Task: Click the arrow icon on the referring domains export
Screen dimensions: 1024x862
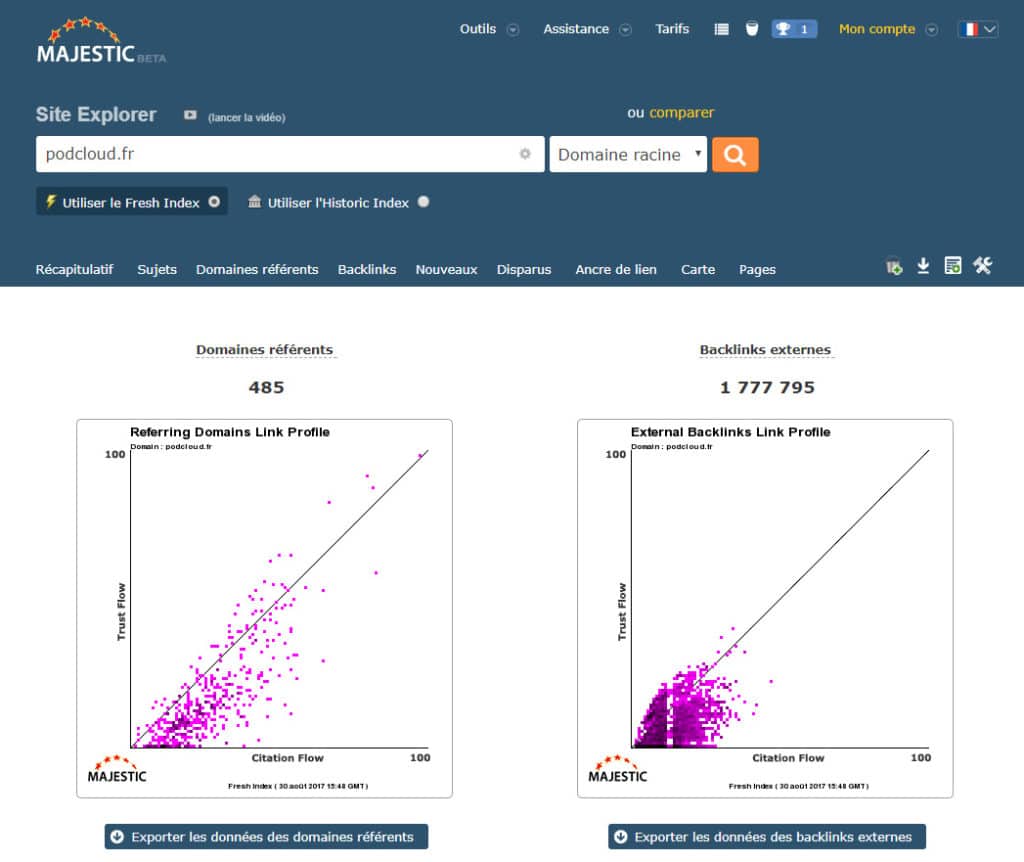Action: click(x=117, y=837)
